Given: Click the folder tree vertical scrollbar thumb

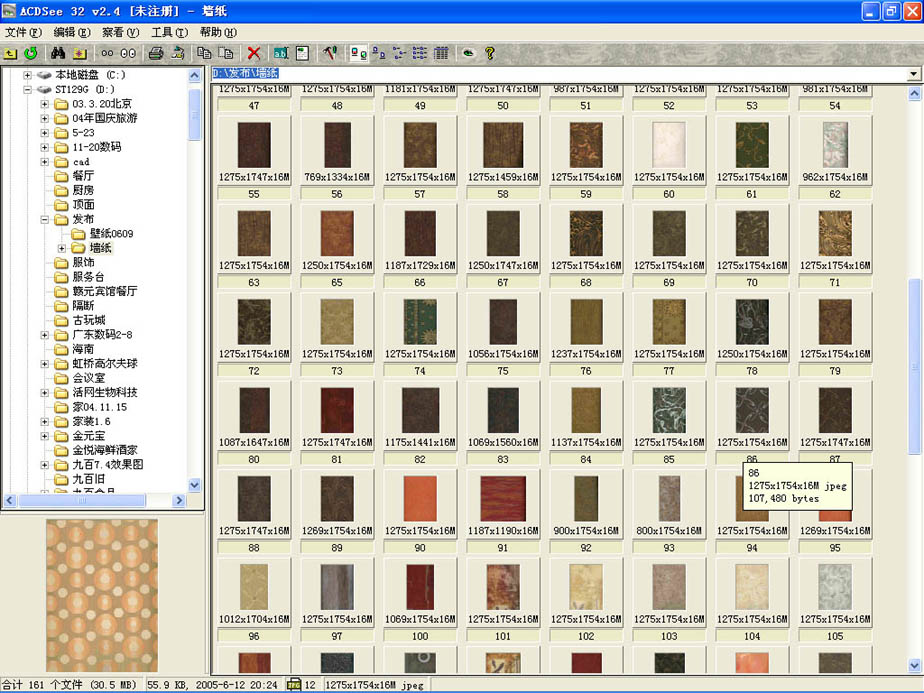Looking at the screenshot, I should [194, 115].
